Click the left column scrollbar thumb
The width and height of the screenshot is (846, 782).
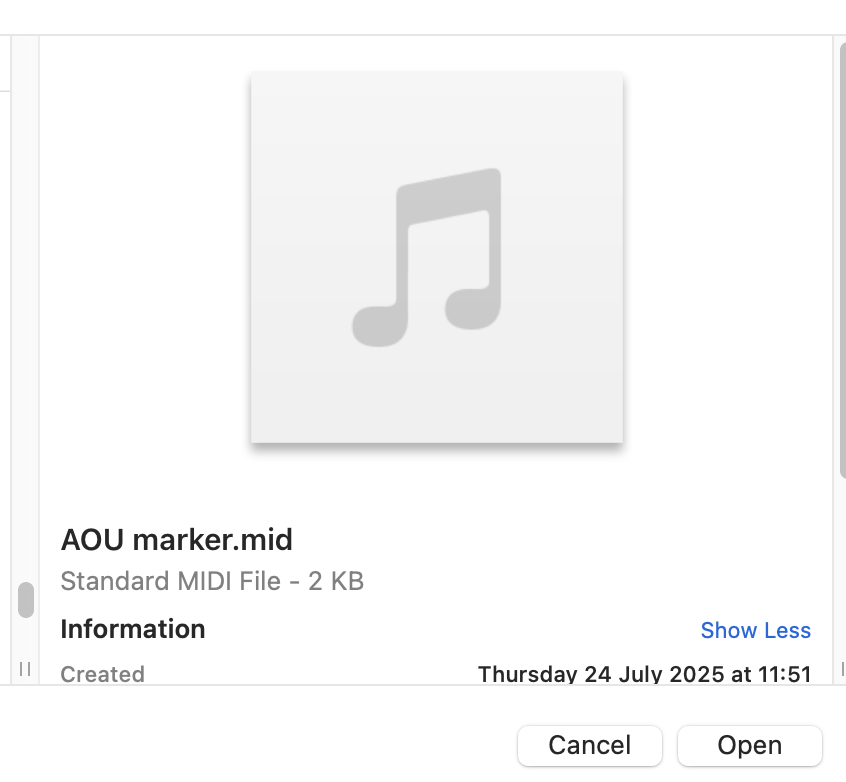click(26, 600)
